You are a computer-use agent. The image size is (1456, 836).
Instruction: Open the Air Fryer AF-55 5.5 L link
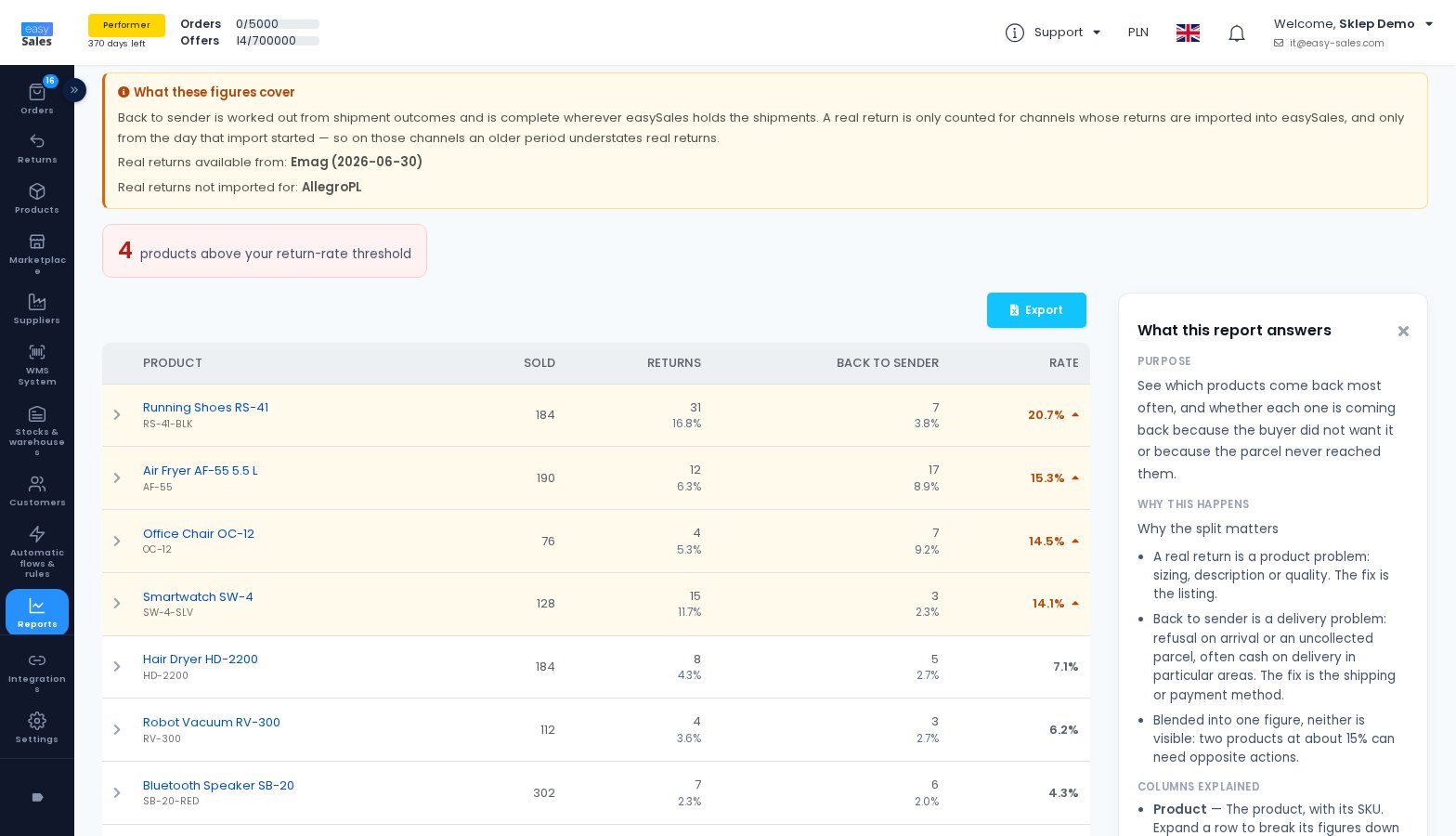tap(201, 471)
